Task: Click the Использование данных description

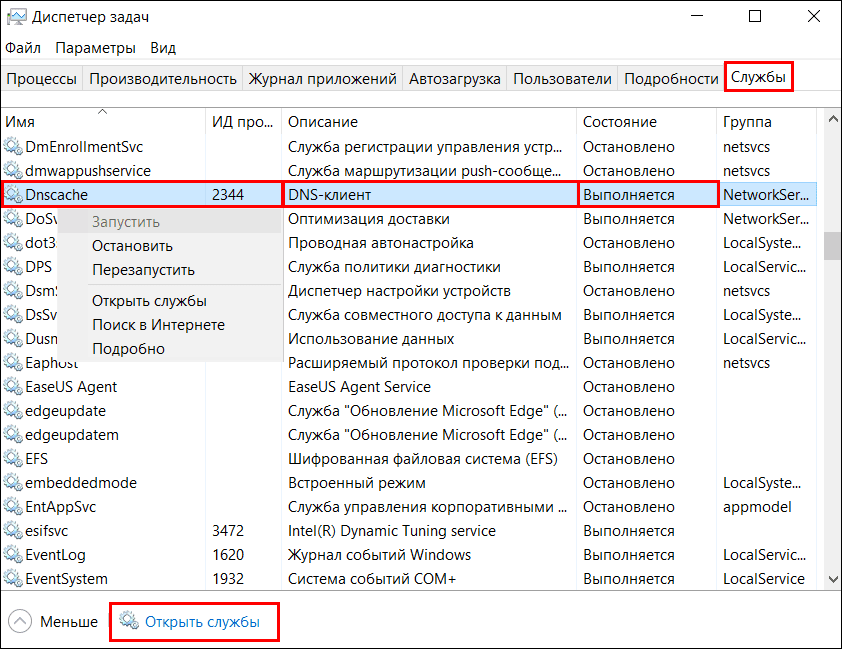Action: (x=371, y=339)
